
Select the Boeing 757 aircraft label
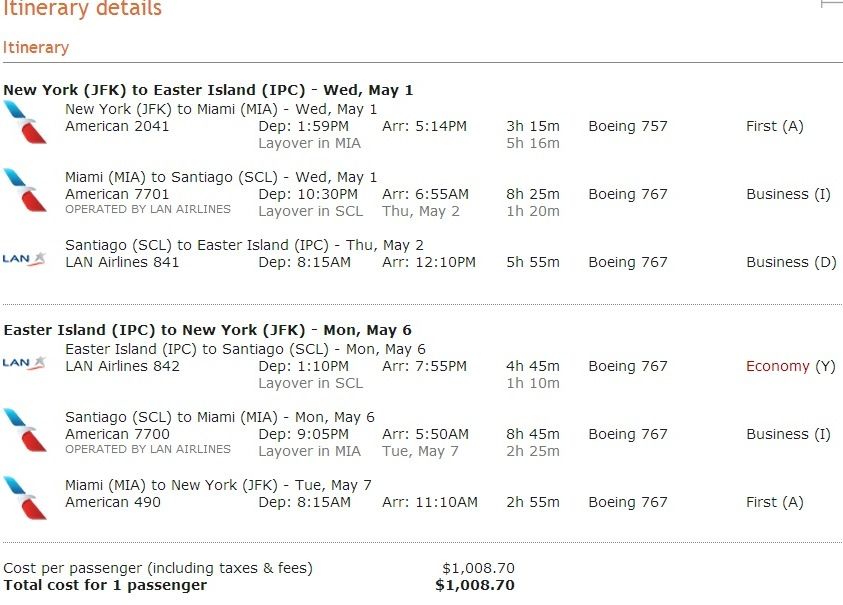click(628, 126)
